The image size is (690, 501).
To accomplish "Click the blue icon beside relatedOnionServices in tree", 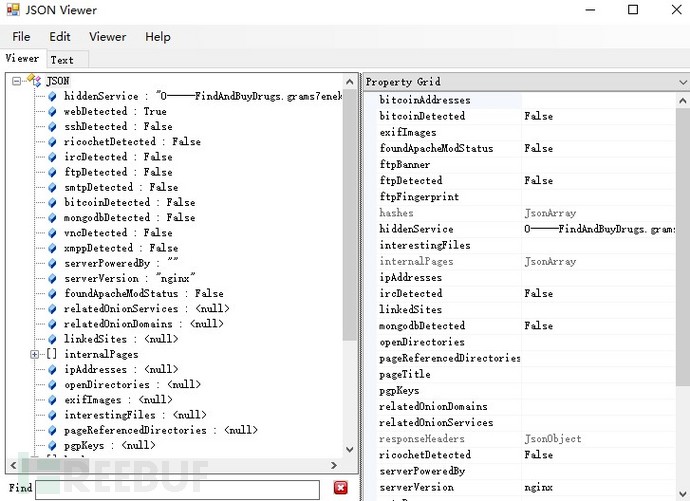I will (52, 309).
